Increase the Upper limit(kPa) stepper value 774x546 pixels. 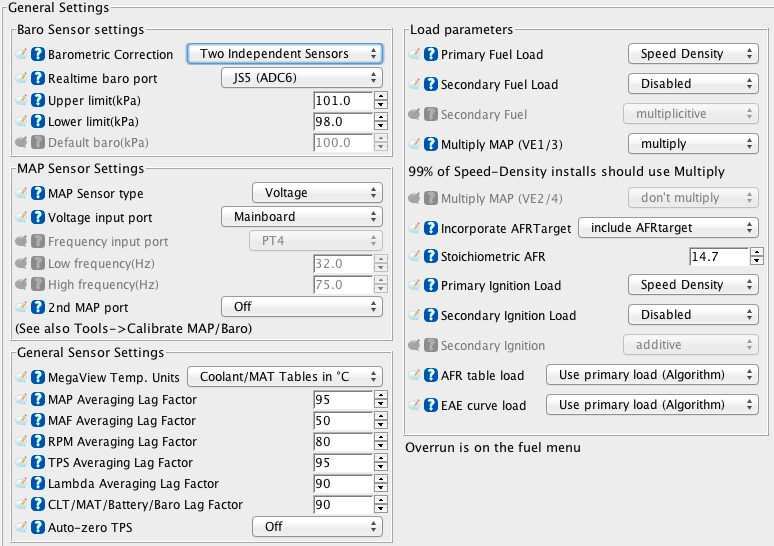pyautogui.click(x=380, y=96)
